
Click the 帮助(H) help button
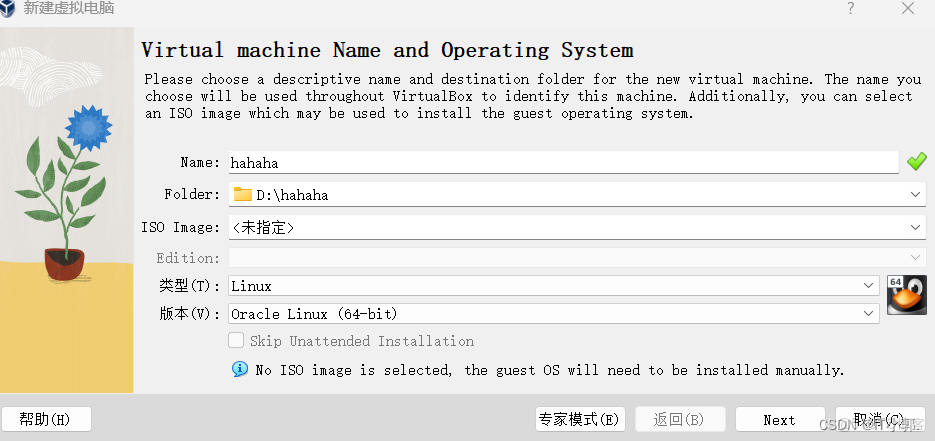pos(46,419)
